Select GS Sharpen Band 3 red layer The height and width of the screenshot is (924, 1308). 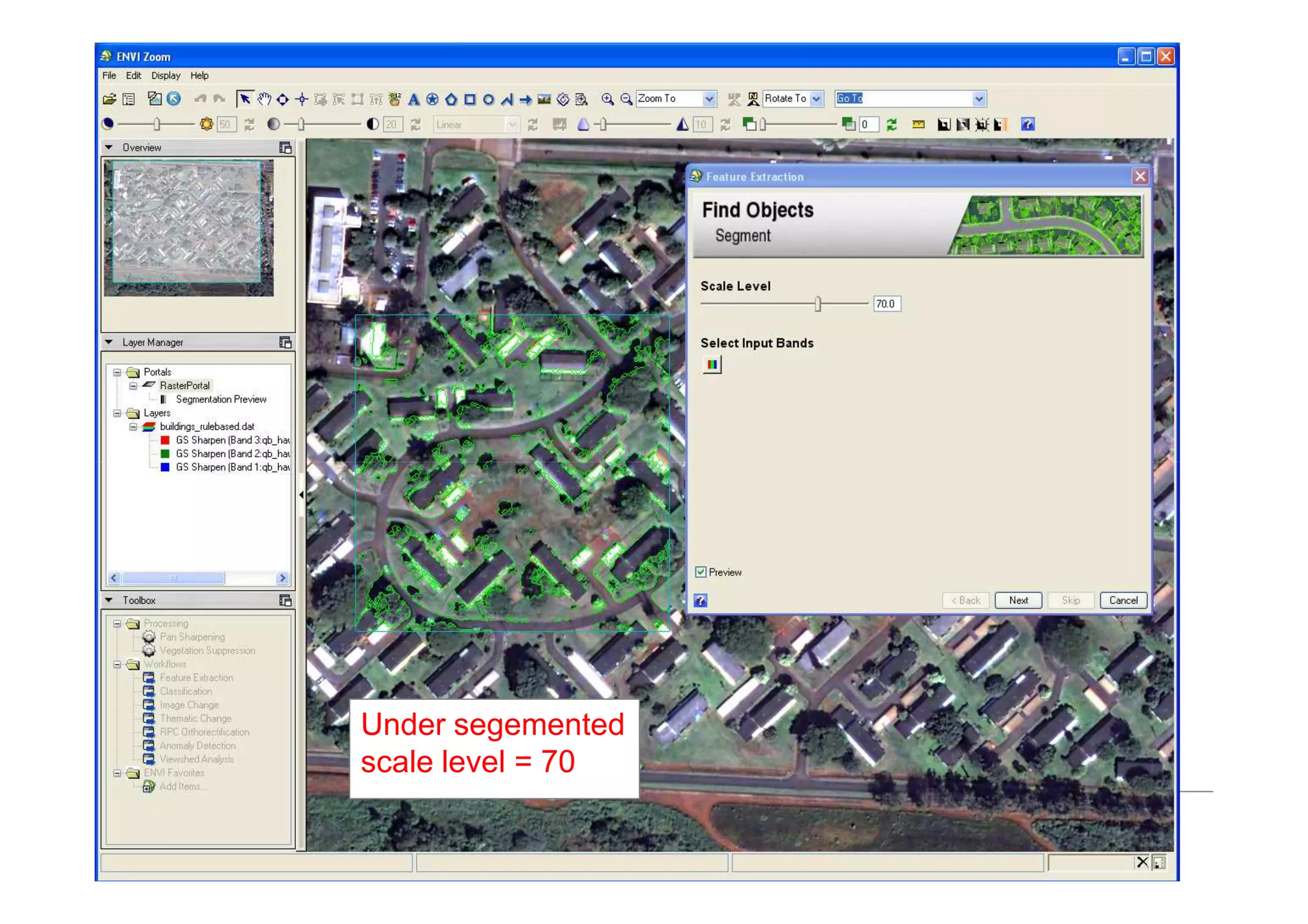point(232,440)
